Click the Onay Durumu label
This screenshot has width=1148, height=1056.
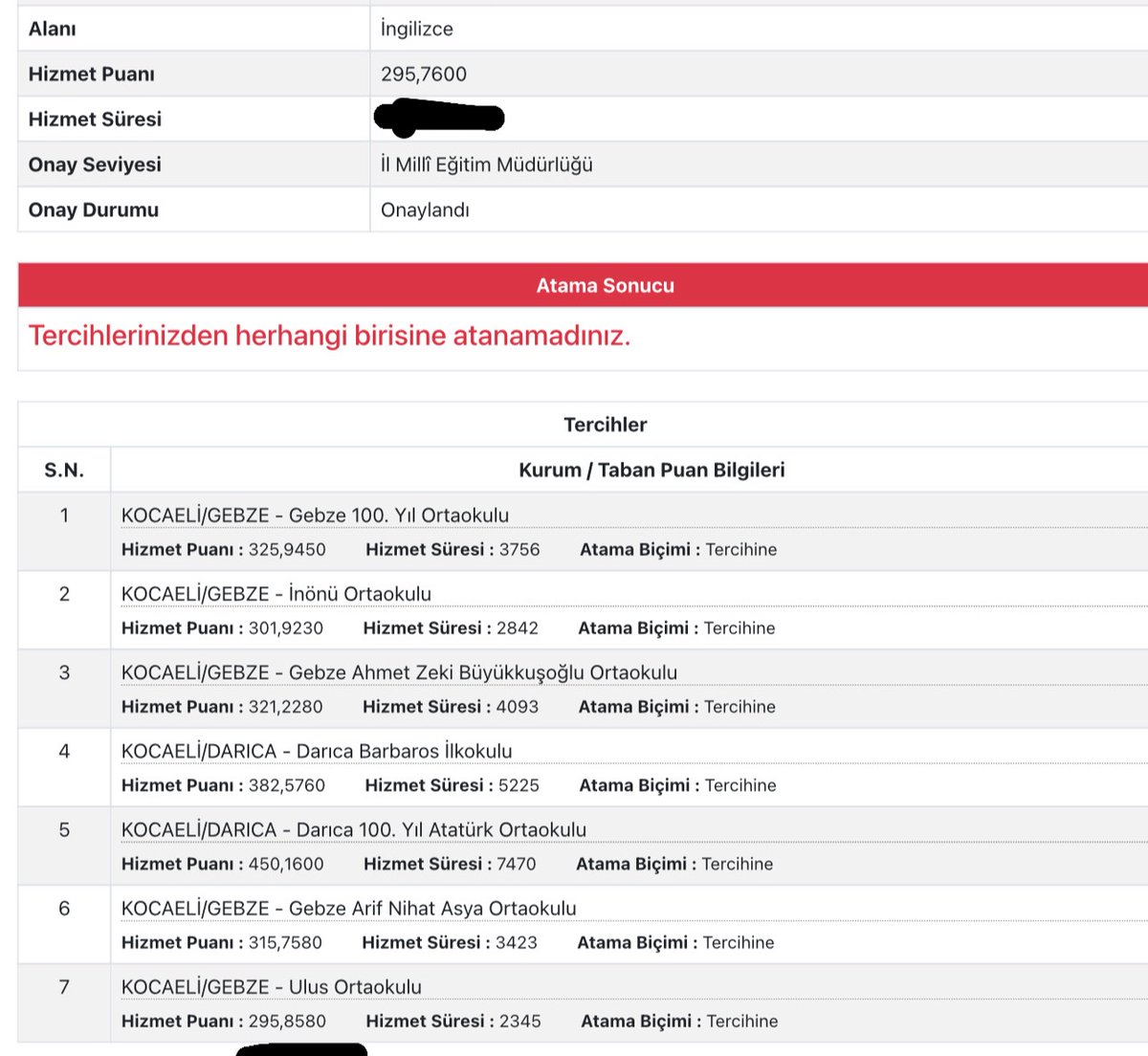(x=94, y=209)
